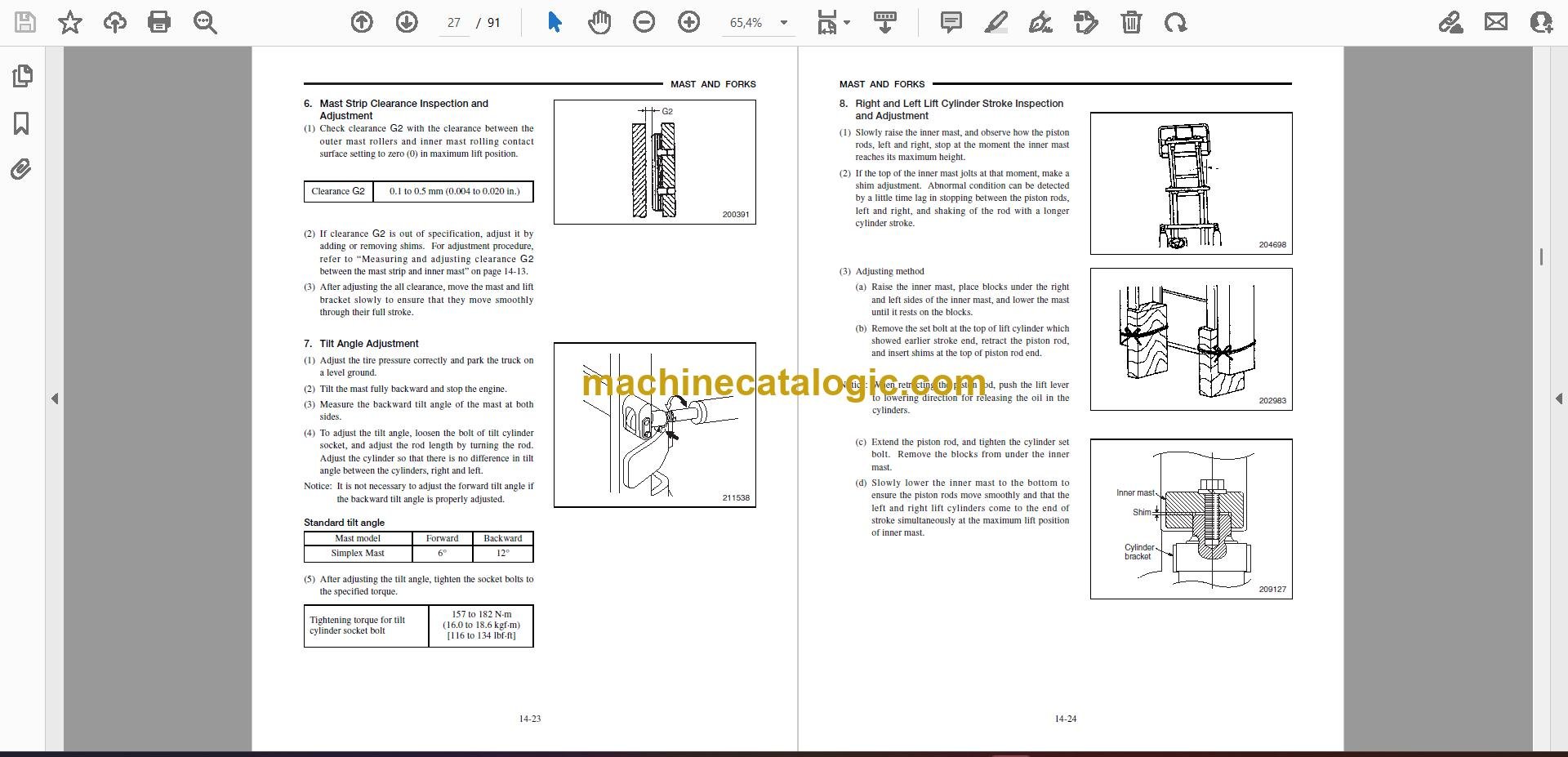Go to previous page
Image resolution: width=1568 pixels, height=757 pixels.
point(362,22)
